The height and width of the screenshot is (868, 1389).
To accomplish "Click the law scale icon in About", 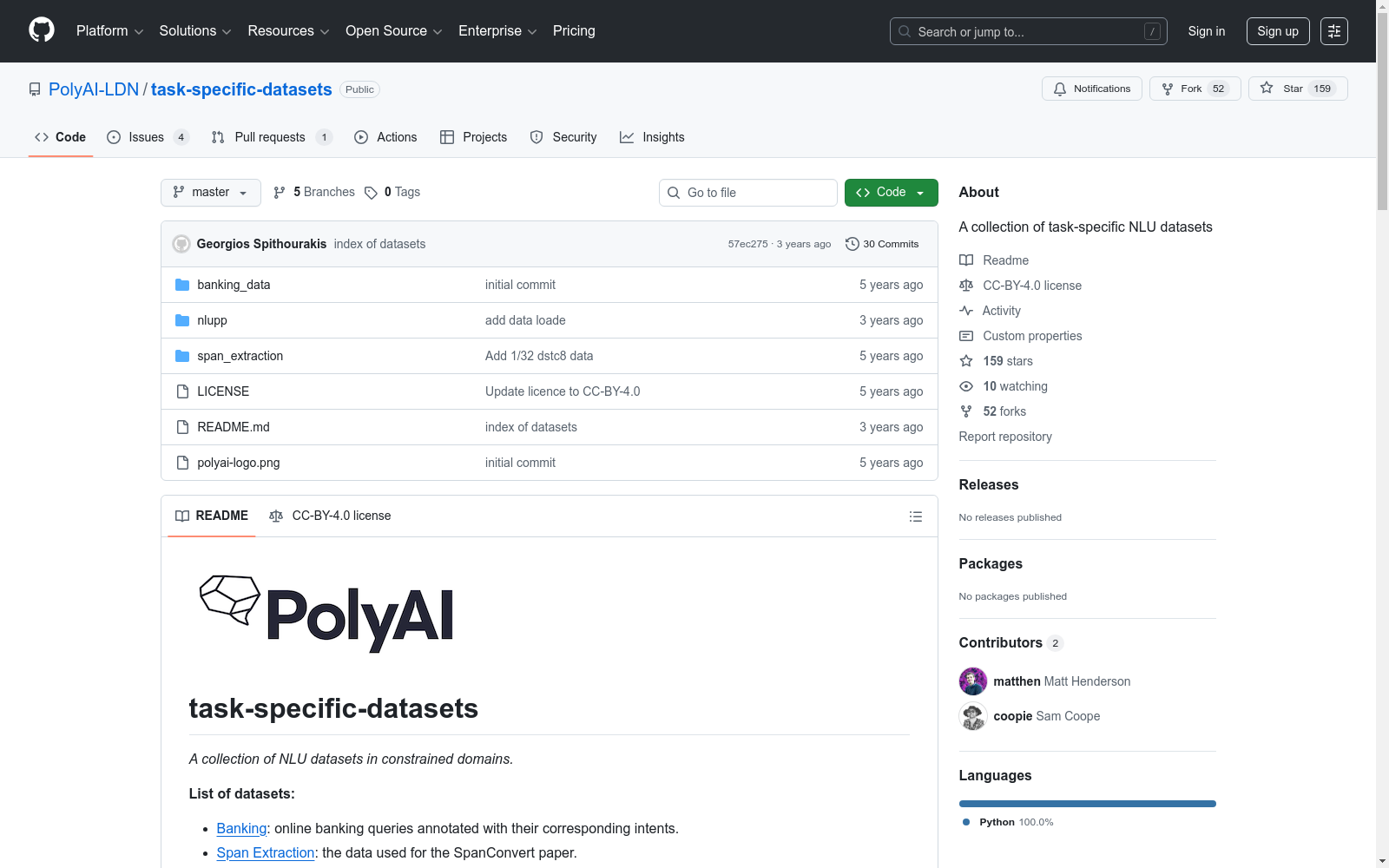I will click(966, 286).
